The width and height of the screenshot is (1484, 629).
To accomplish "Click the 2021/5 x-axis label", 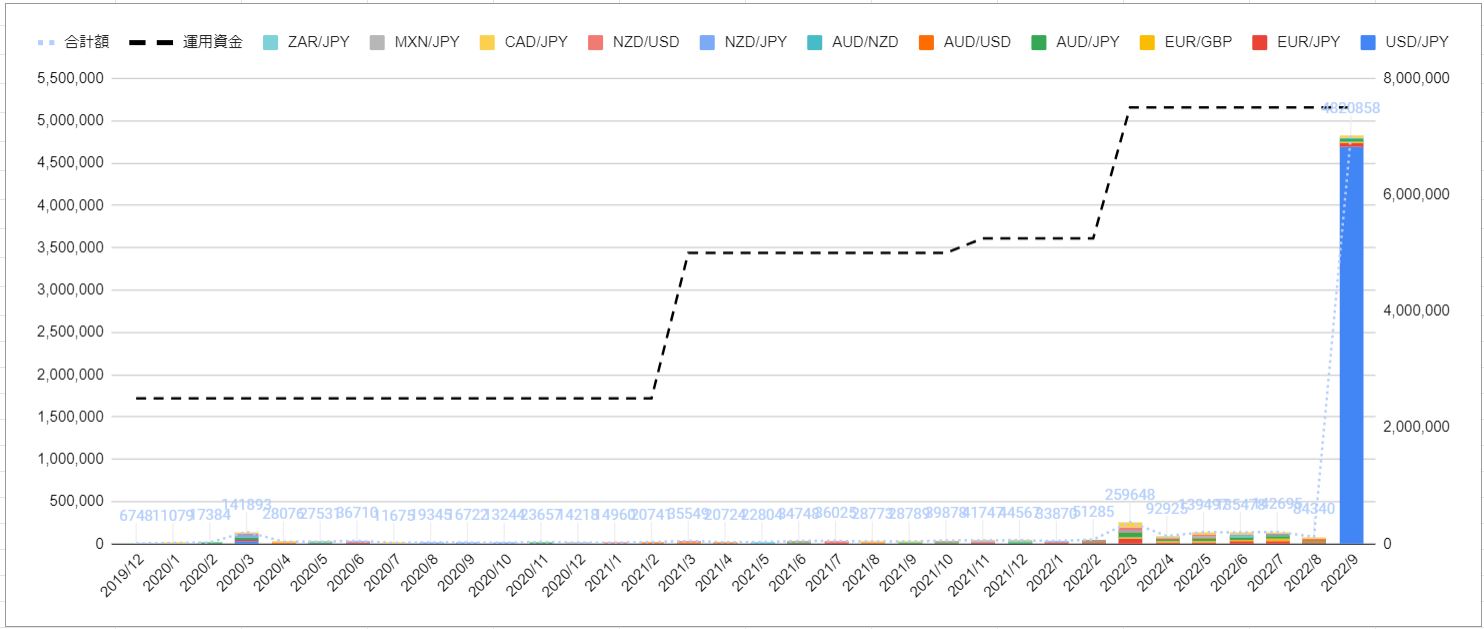I will 751,574.
